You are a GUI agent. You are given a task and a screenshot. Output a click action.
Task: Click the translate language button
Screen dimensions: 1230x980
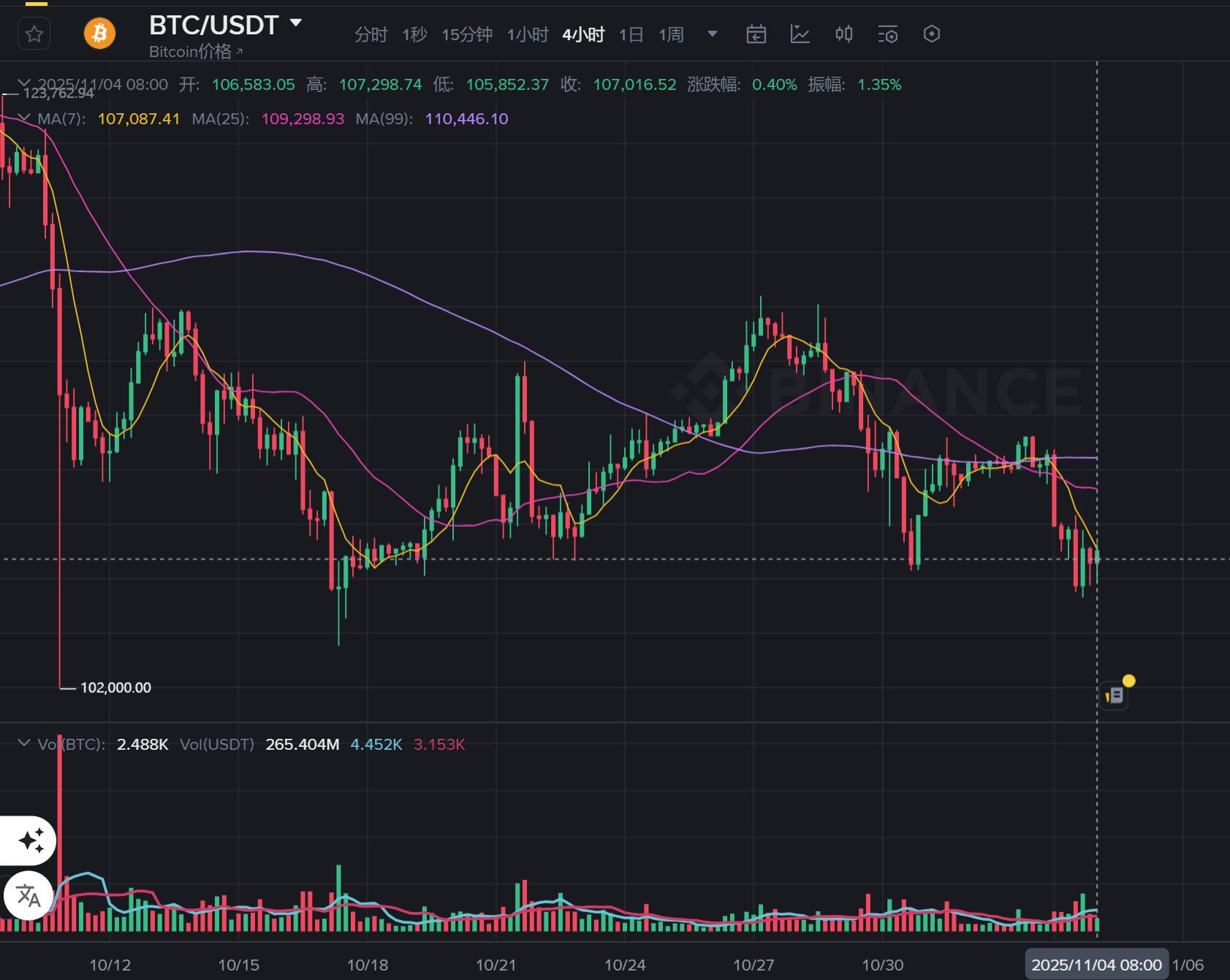(x=29, y=895)
